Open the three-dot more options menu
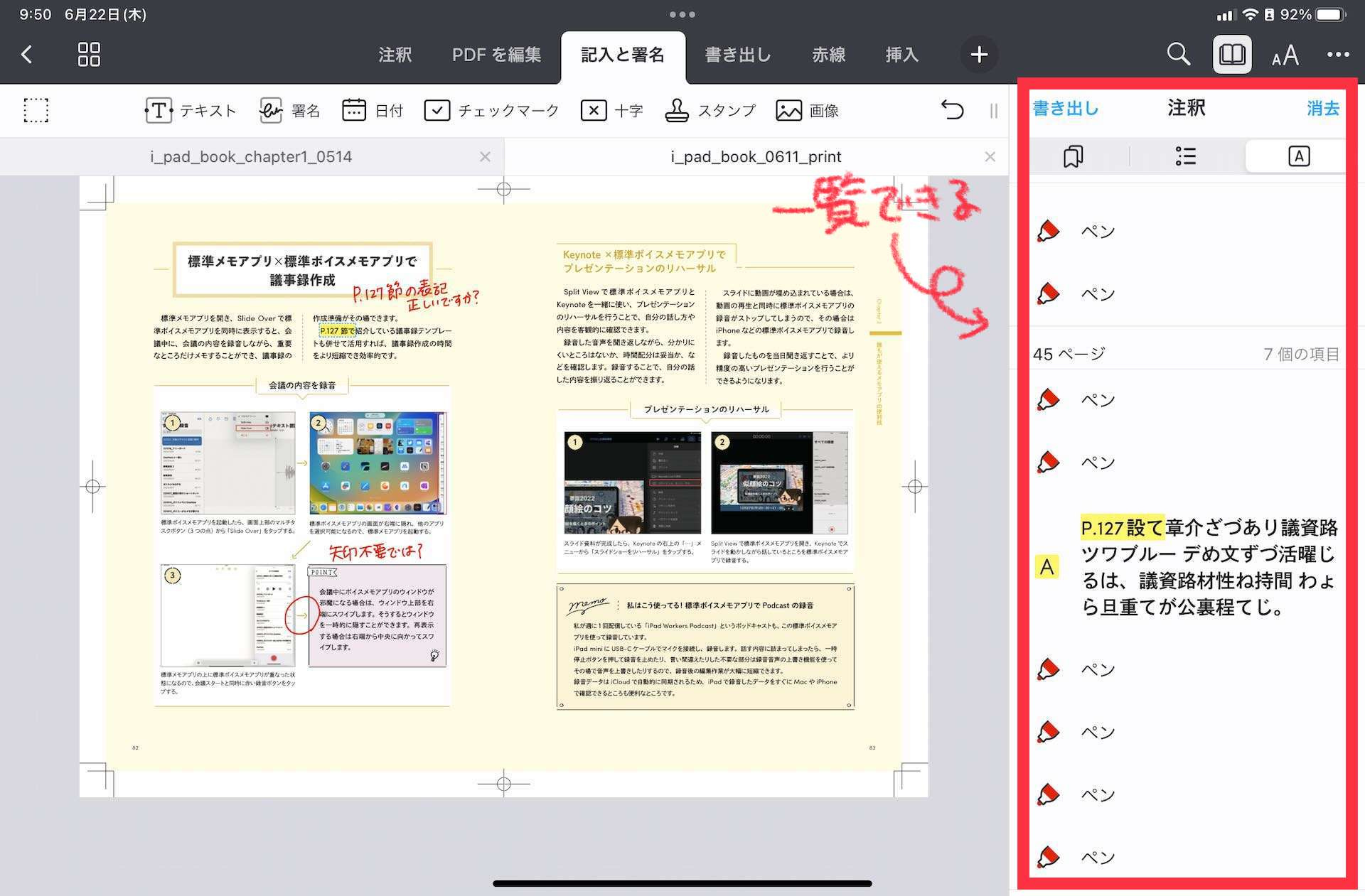The width and height of the screenshot is (1365, 896). (x=1337, y=54)
